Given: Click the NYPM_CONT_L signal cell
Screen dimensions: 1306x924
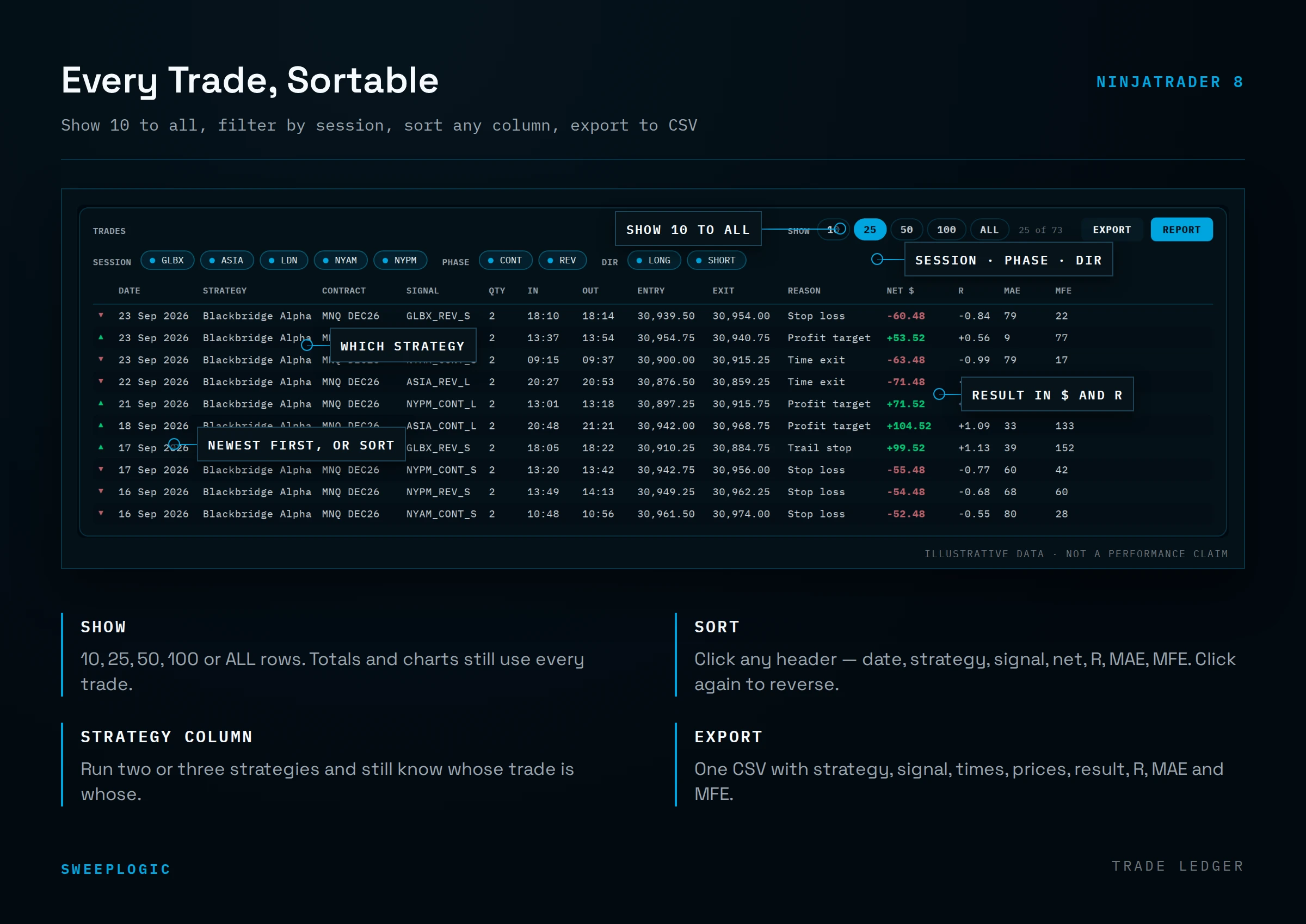Looking at the screenshot, I should click(441, 404).
